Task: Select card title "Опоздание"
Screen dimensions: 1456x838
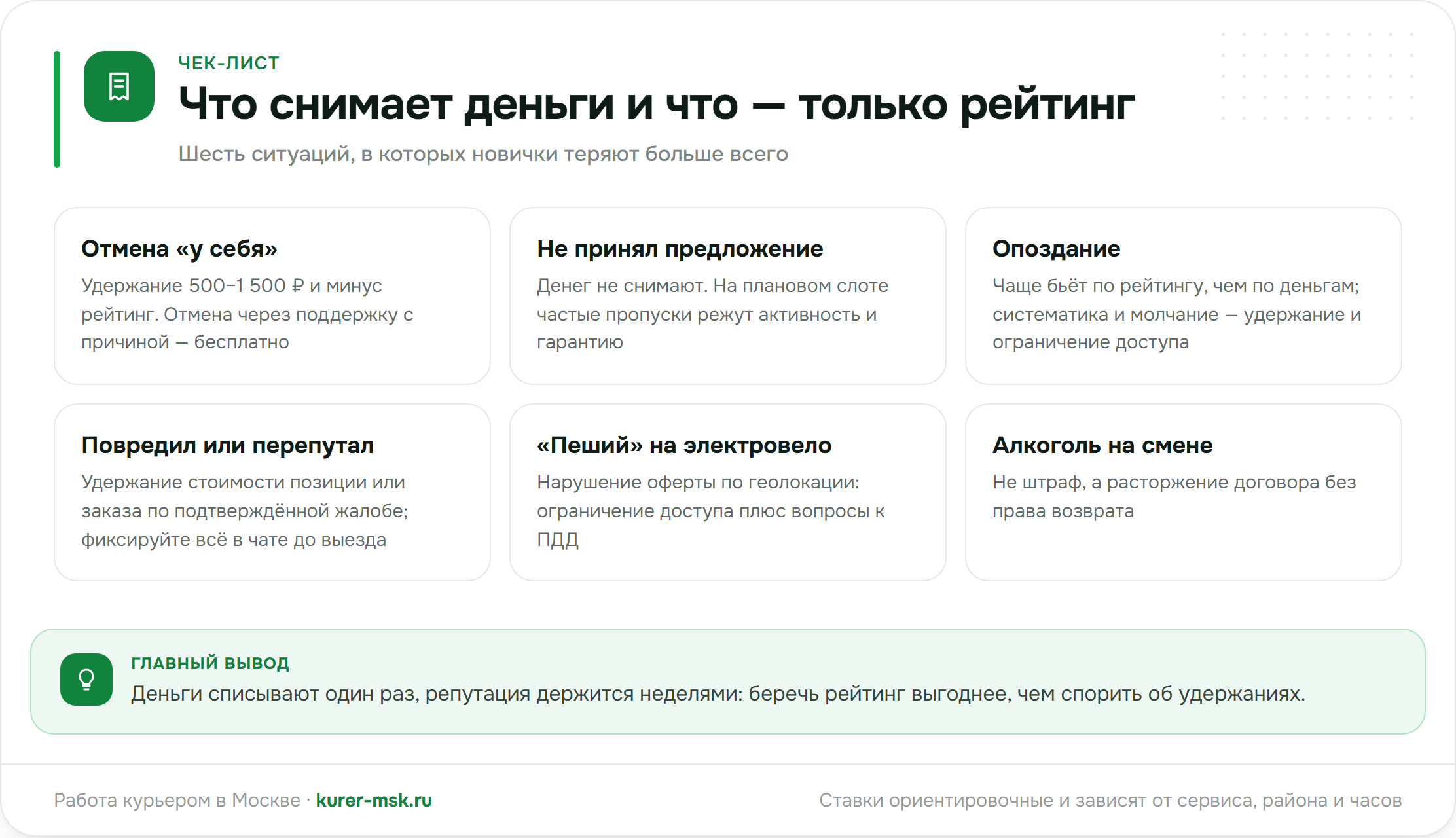Action: pos(1057,249)
